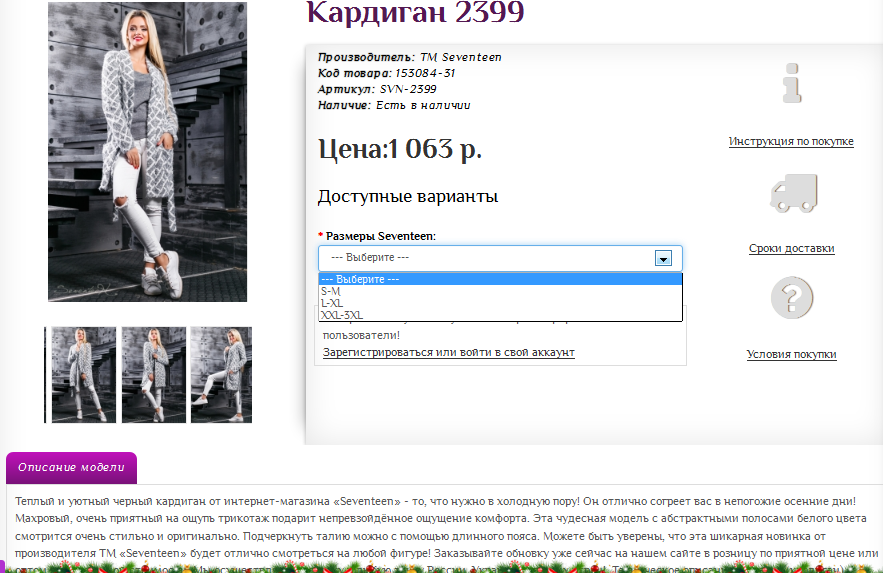The width and height of the screenshot is (883, 573).
Task: Select the S-M size option
Action: pos(500,291)
